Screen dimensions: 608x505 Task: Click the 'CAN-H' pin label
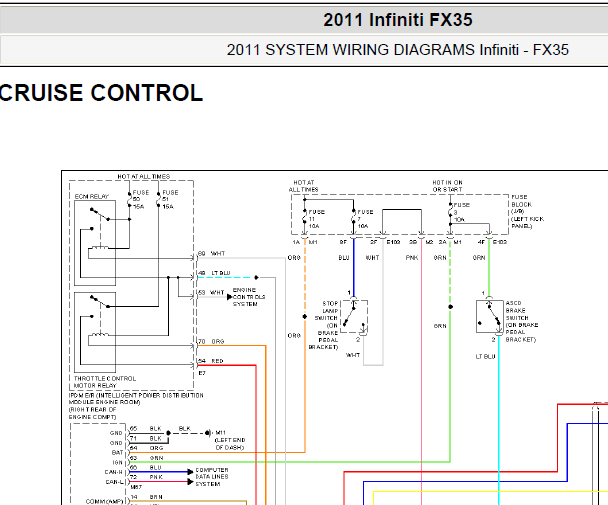[x=114, y=472]
